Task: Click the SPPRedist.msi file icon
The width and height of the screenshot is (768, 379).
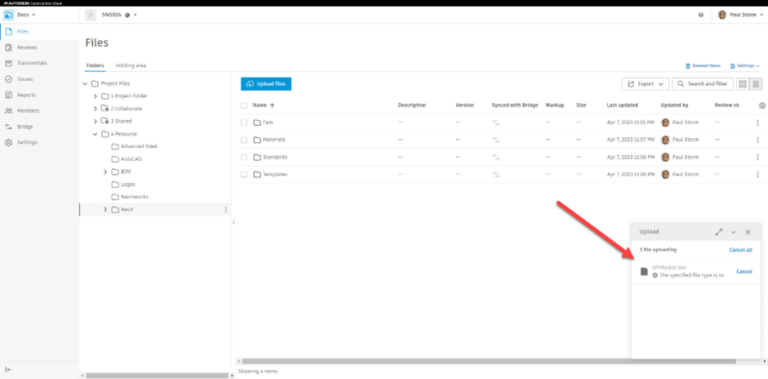Action: pyautogui.click(x=644, y=271)
